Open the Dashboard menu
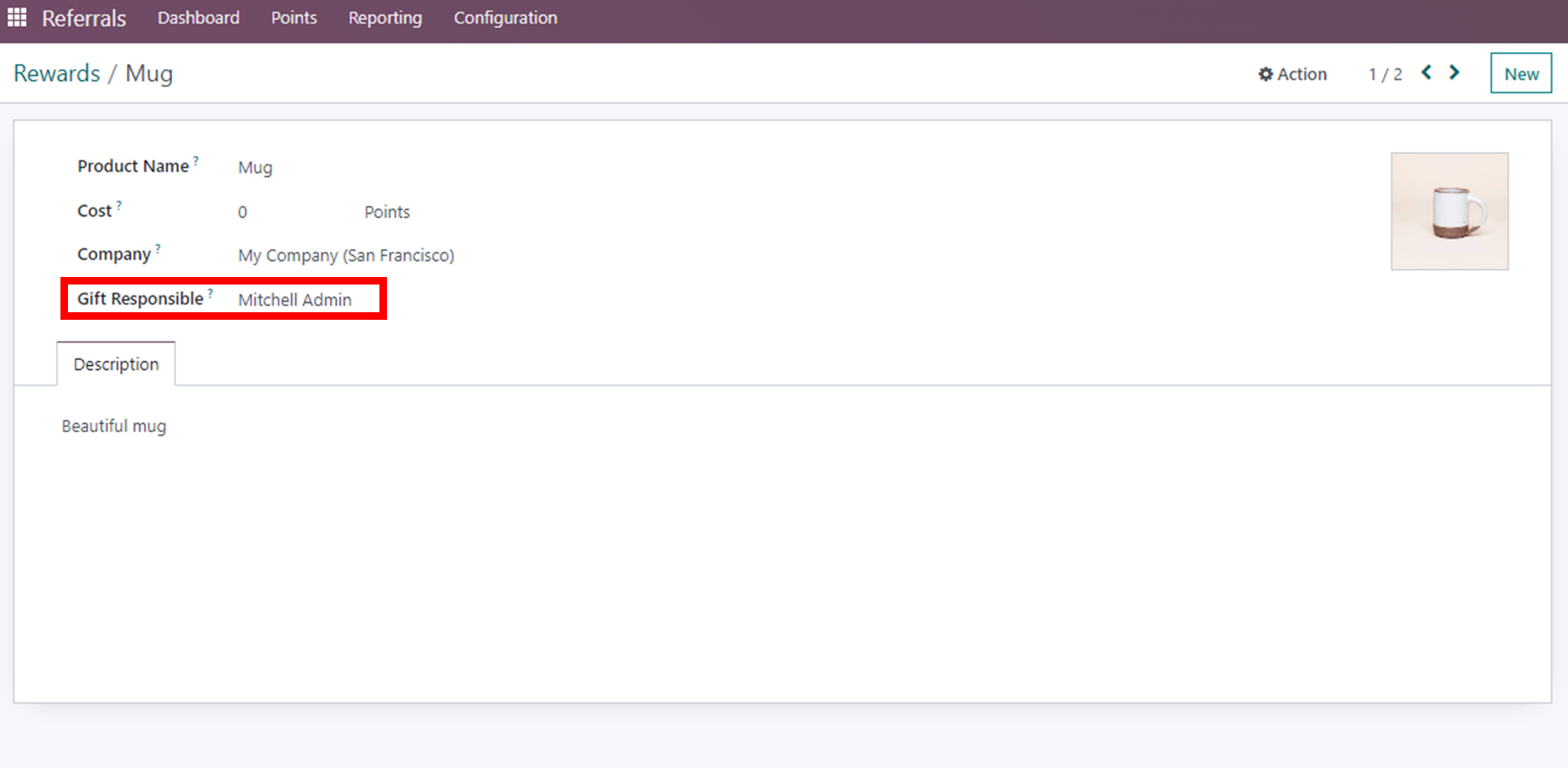 pos(198,18)
